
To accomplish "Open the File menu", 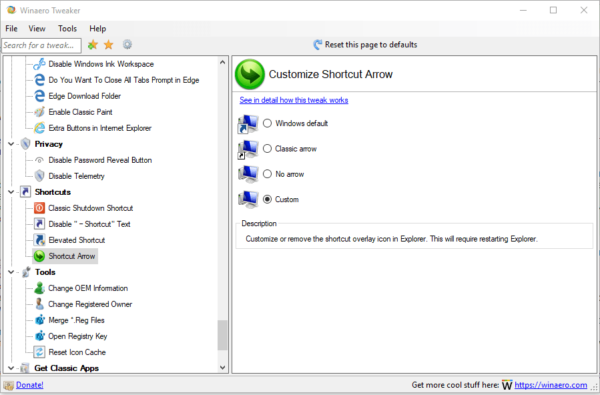I will tap(11, 29).
